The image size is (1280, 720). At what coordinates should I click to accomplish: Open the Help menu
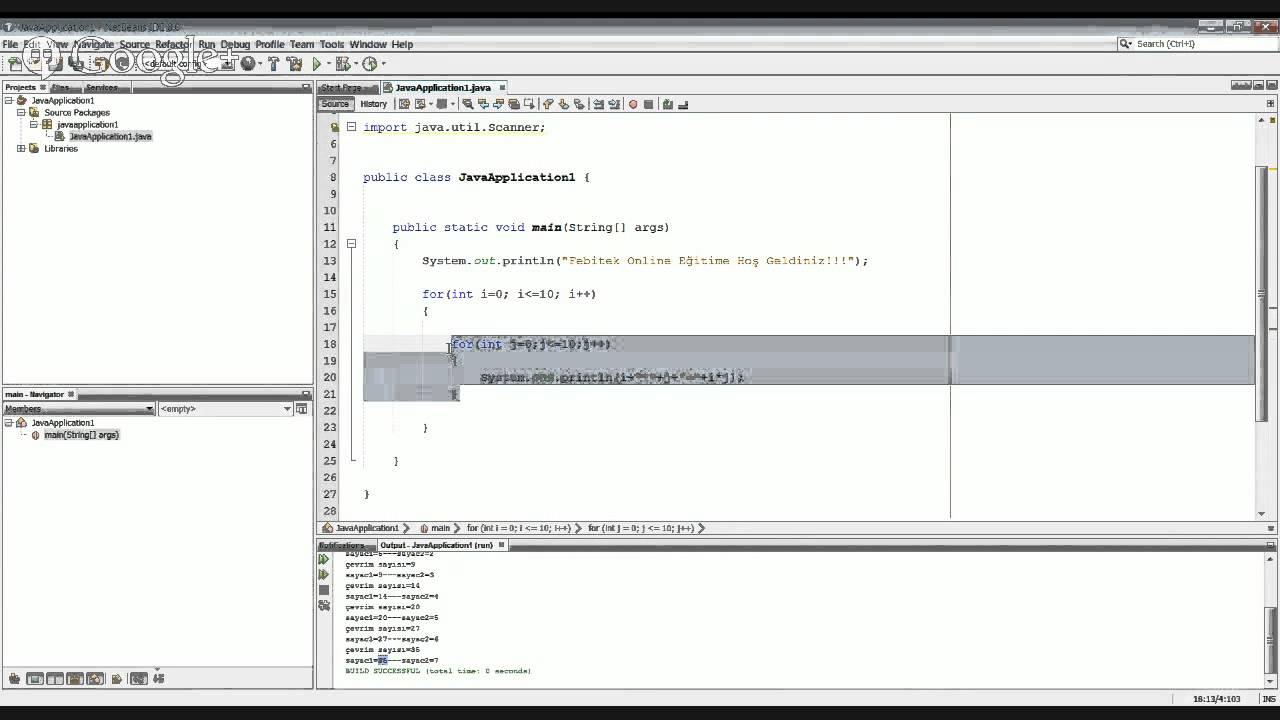tap(402, 44)
